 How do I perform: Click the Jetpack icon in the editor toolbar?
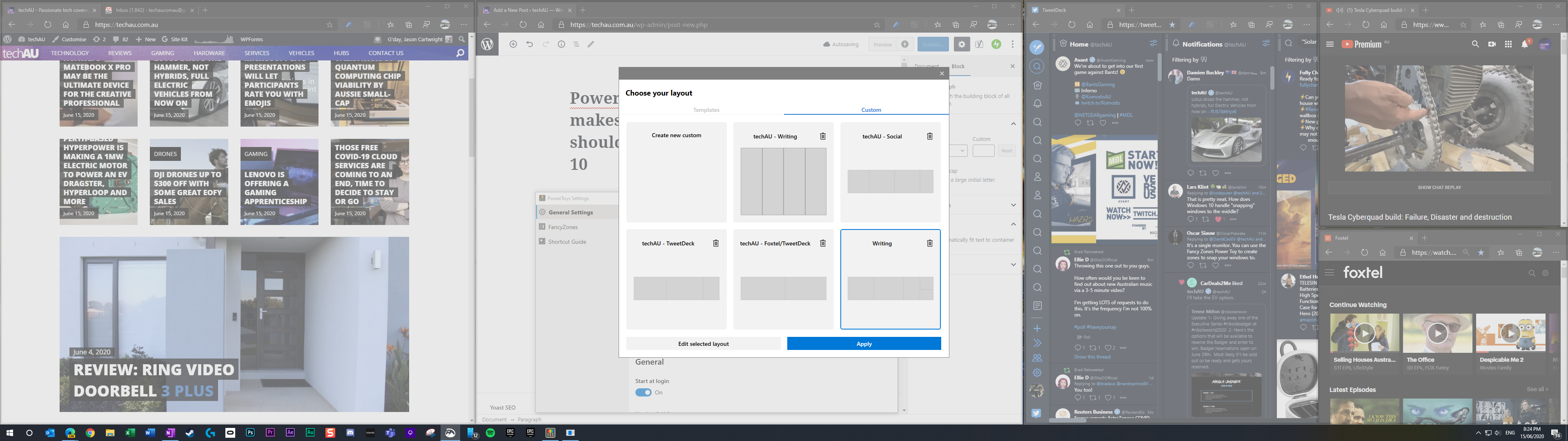996,44
